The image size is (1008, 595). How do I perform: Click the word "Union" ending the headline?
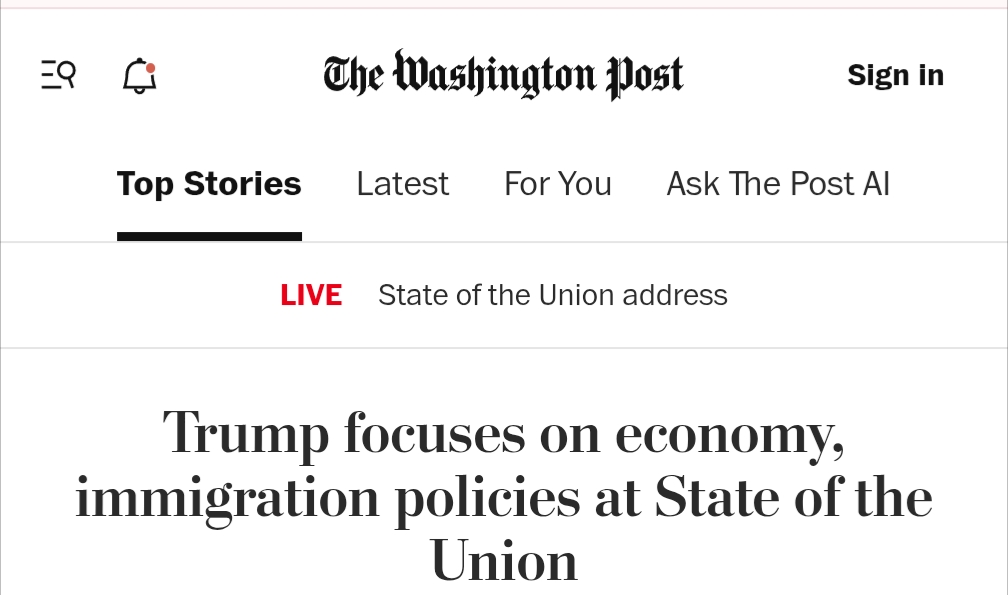point(504,561)
